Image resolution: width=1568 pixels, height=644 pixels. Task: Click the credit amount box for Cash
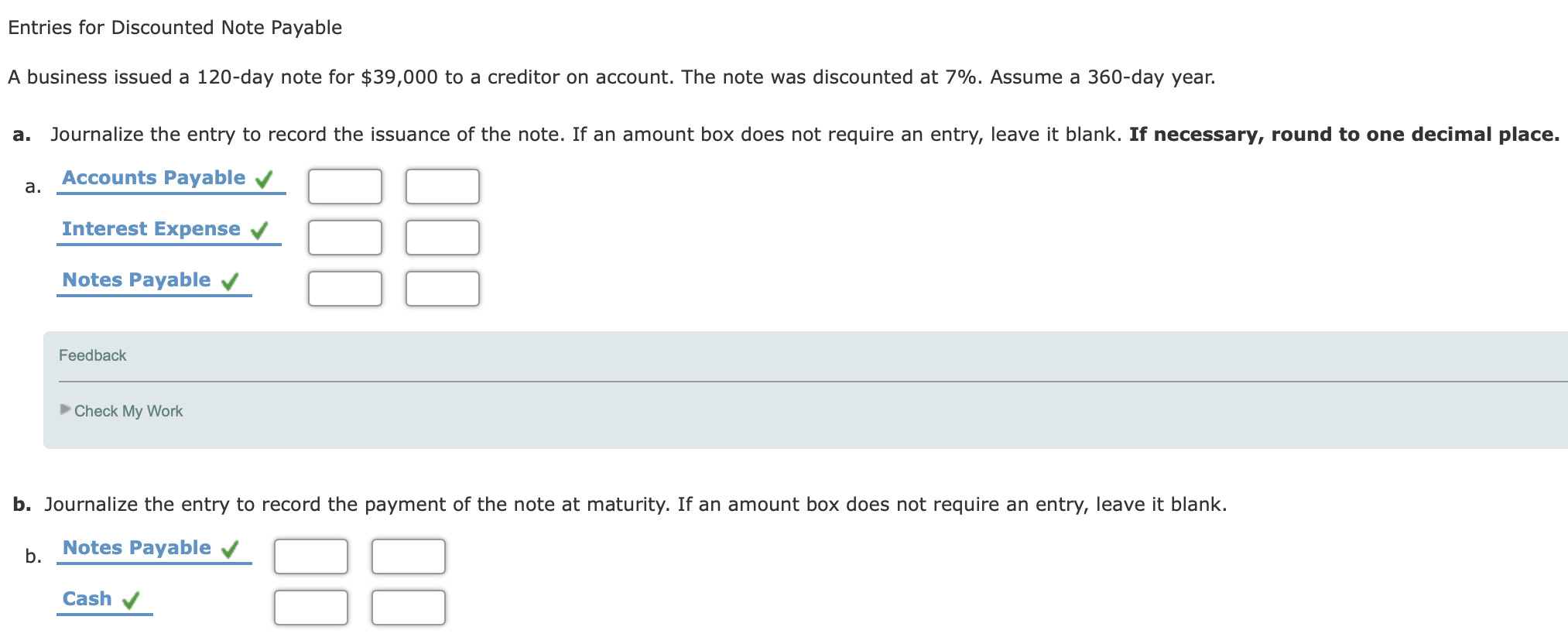409,608
